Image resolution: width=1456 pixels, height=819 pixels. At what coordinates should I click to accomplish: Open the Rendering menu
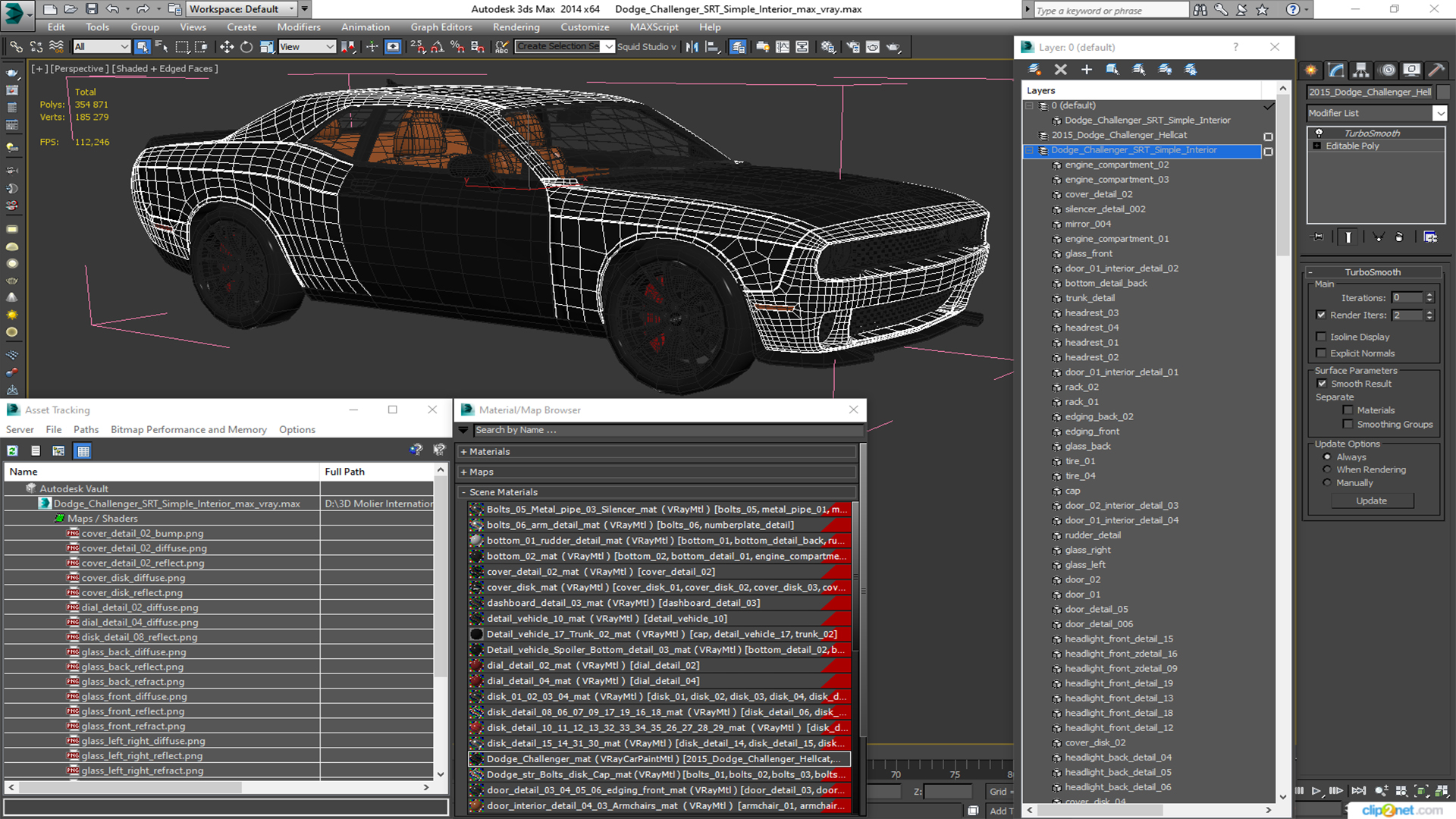[516, 27]
